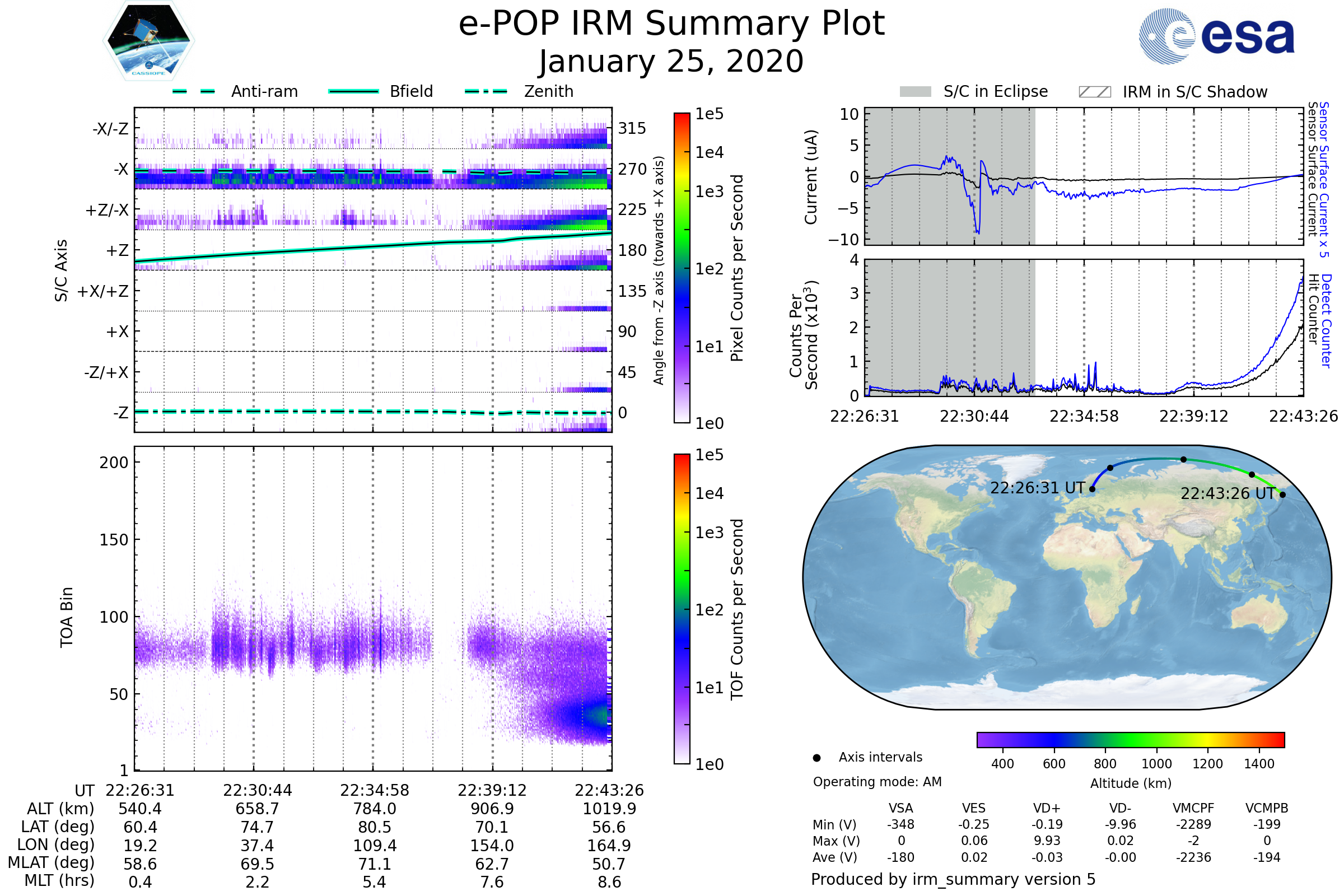Viewport: 1344px width, 896px height.
Task: Click the orbit end dot near 22:43:26 UT
Action: coord(1283,495)
